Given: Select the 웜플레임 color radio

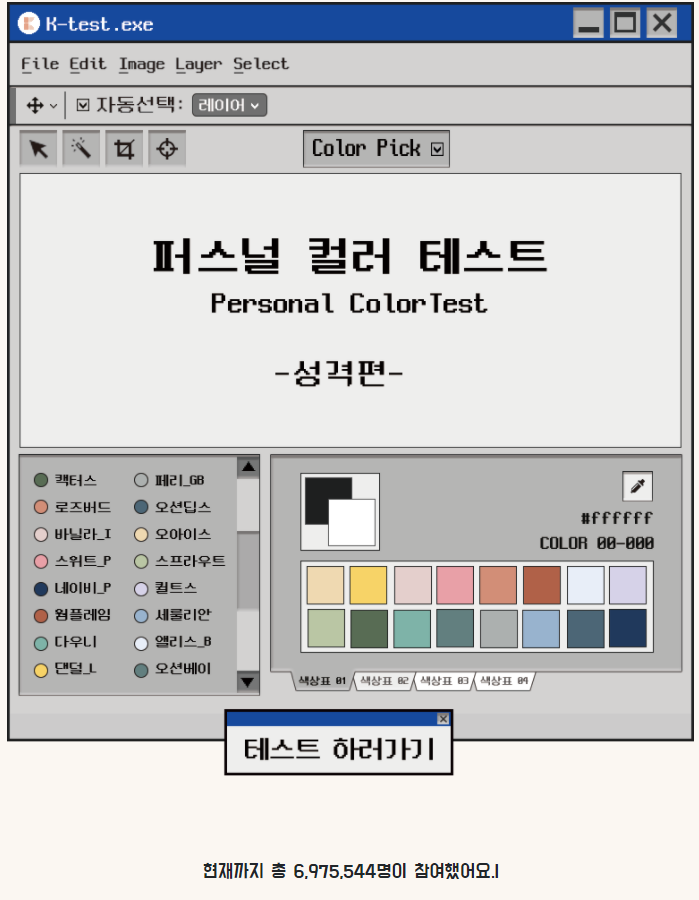Looking at the screenshot, I should click(x=41, y=615).
